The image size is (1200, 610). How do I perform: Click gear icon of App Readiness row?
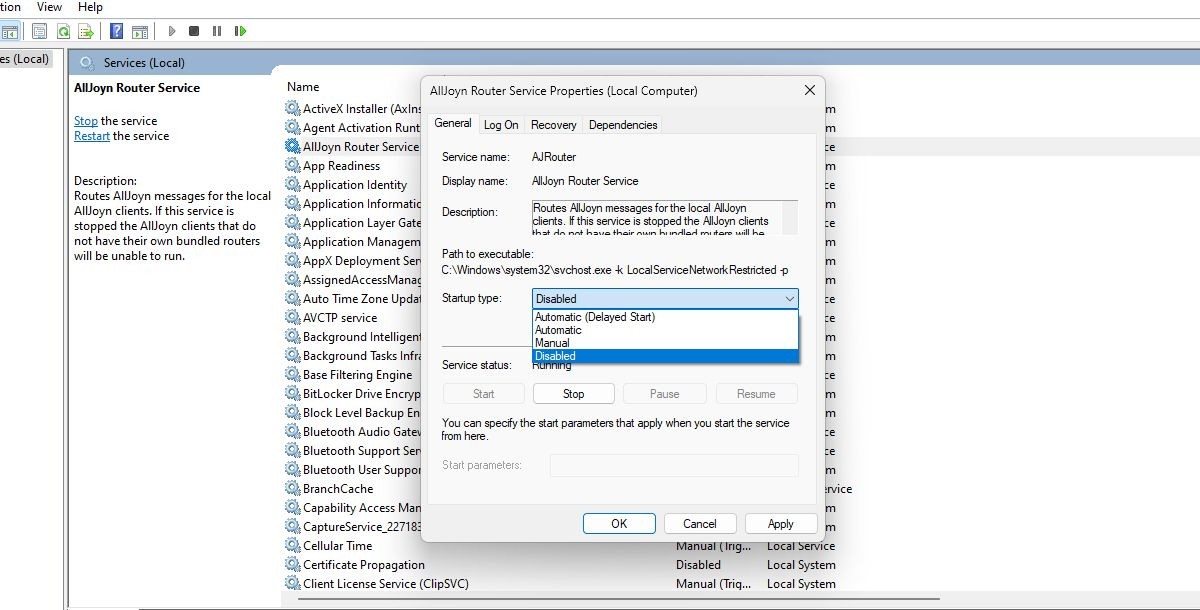pyautogui.click(x=292, y=165)
